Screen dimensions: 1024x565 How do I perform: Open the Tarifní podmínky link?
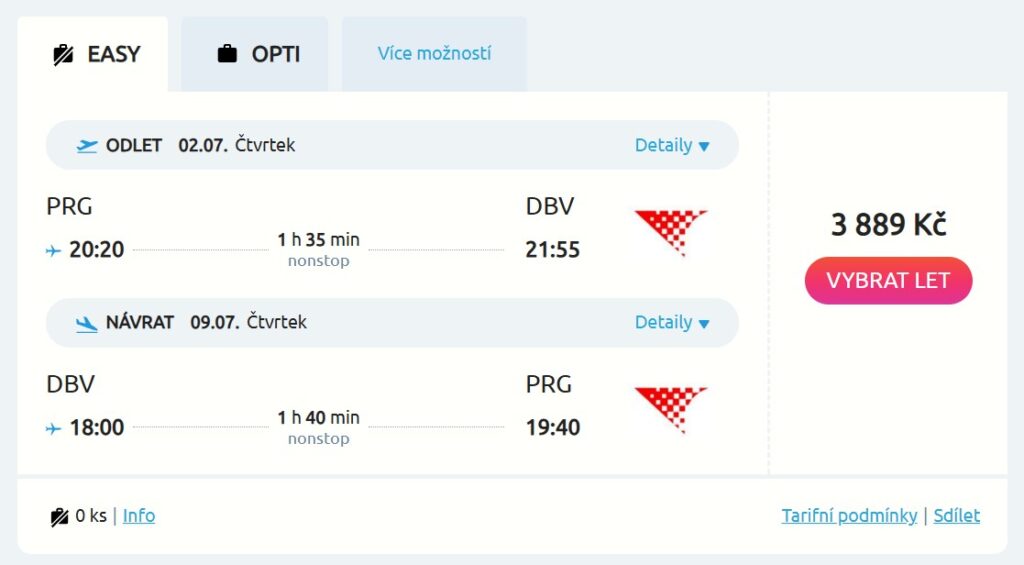point(849,516)
